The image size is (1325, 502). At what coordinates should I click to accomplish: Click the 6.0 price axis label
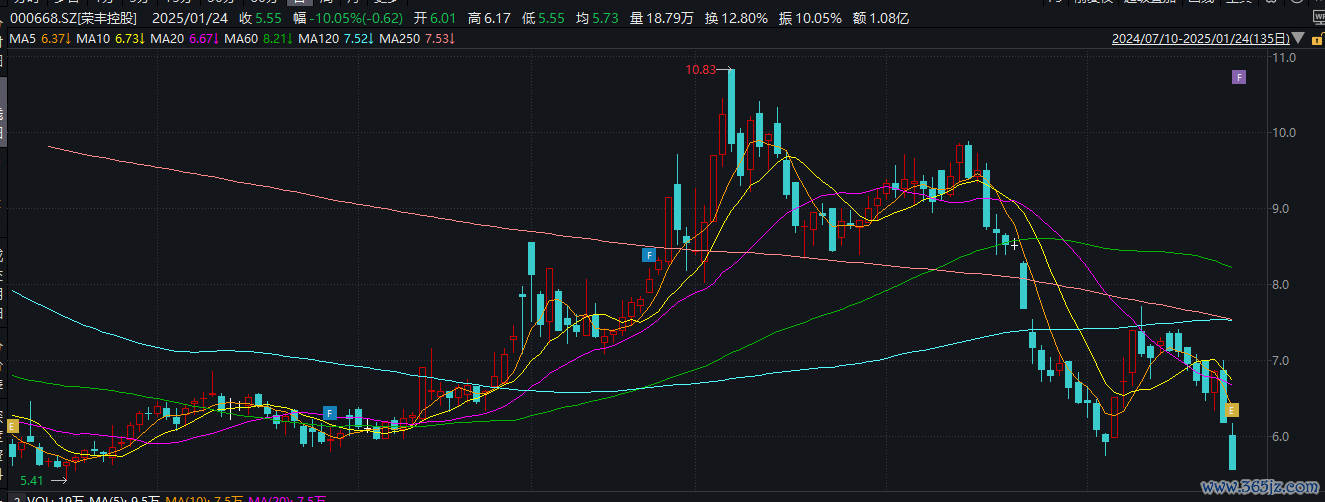coord(1281,437)
